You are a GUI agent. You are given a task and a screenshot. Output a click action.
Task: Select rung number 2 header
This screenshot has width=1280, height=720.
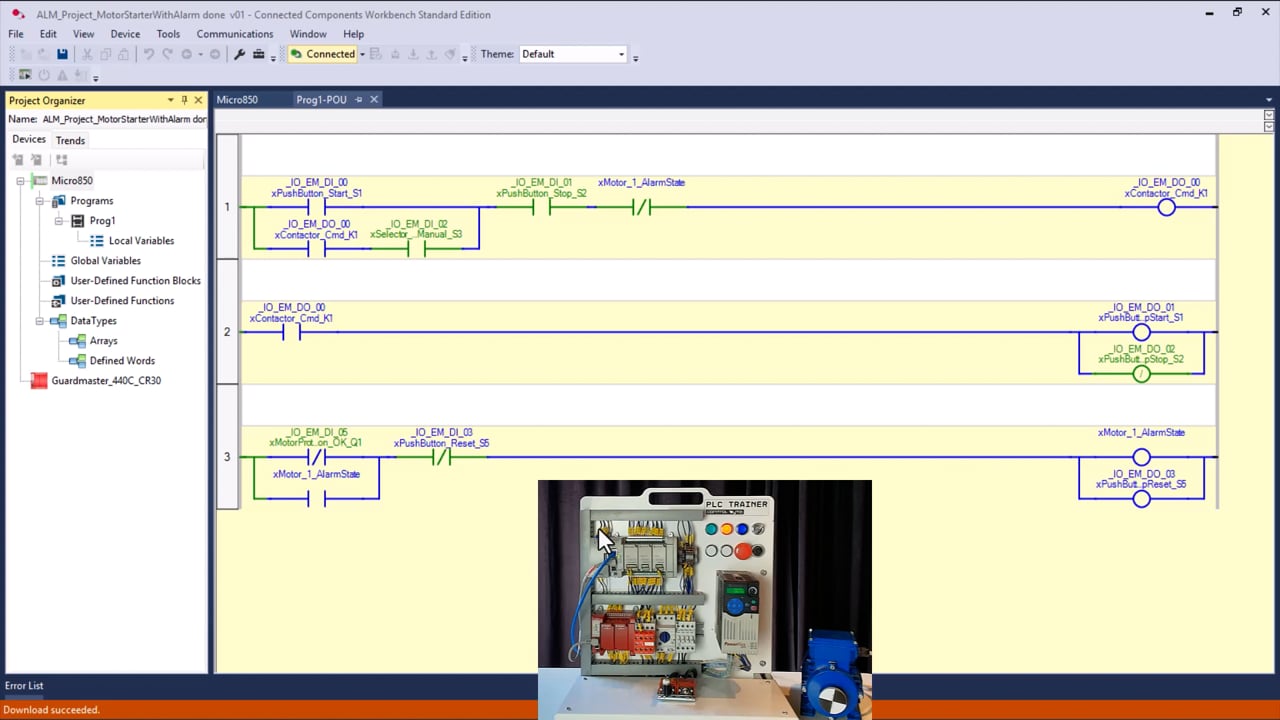pyautogui.click(x=228, y=332)
